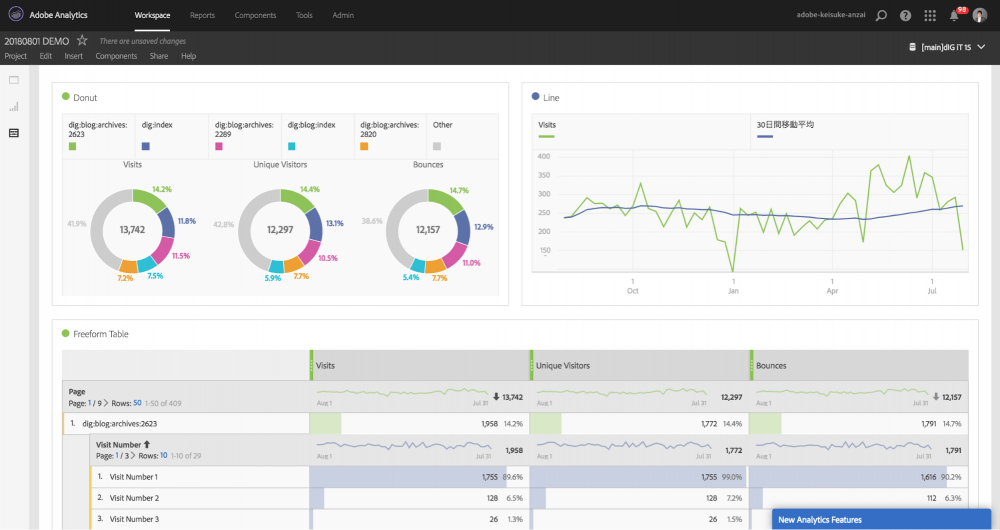The width and height of the screenshot is (1000, 530).
Task: Open the Tools tab
Action: [x=304, y=15]
